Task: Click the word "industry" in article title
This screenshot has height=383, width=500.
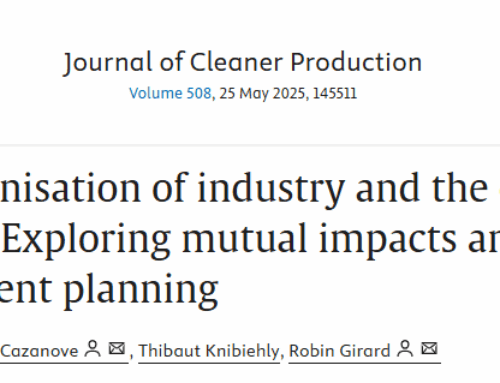Action: tap(271, 189)
